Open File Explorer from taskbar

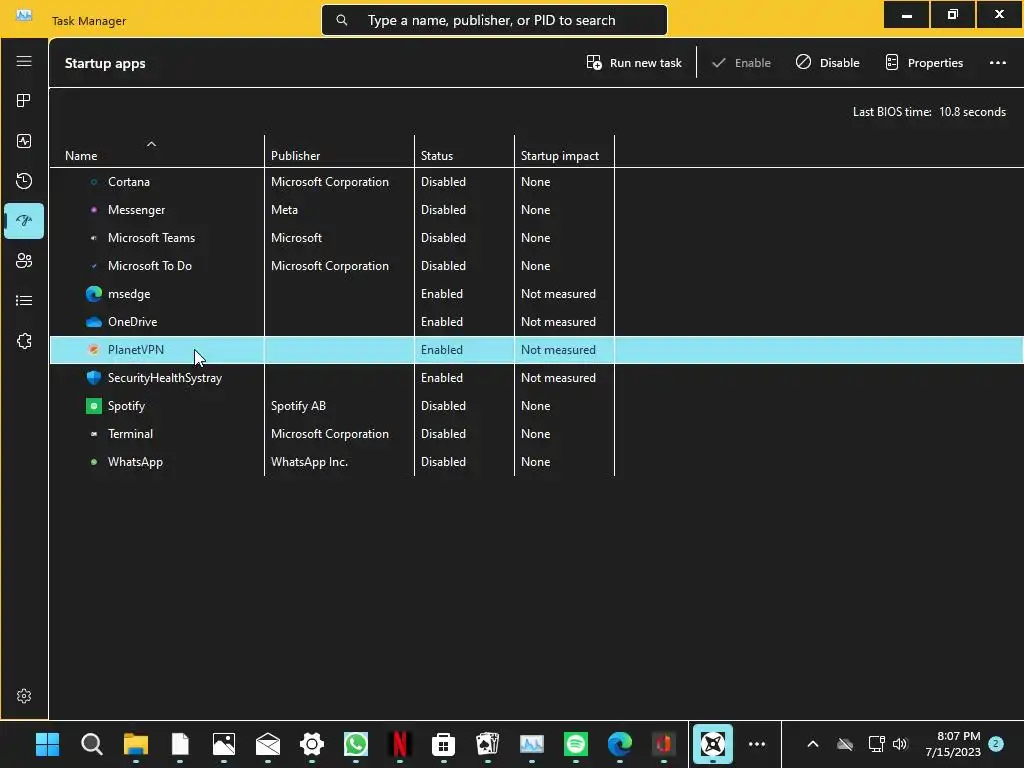pyautogui.click(x=136, y=744)
